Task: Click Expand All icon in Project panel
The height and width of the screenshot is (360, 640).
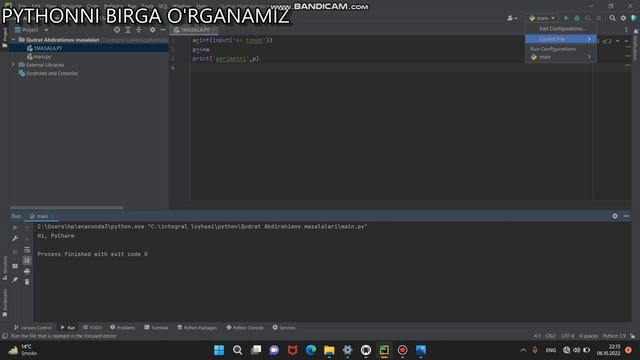Action: (x=128, y=30)
